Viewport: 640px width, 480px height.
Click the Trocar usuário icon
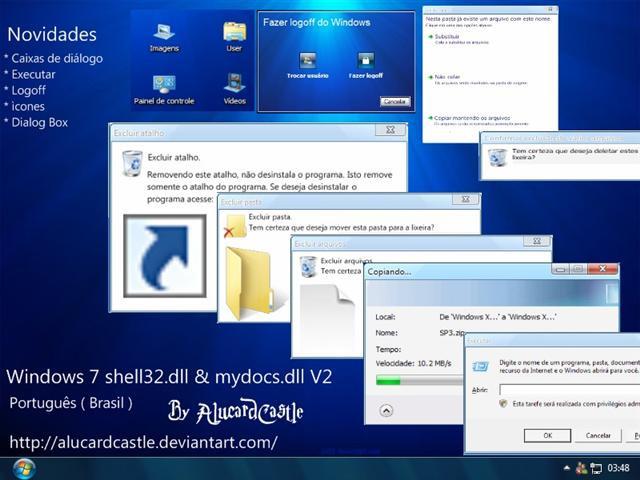(308, 60)
